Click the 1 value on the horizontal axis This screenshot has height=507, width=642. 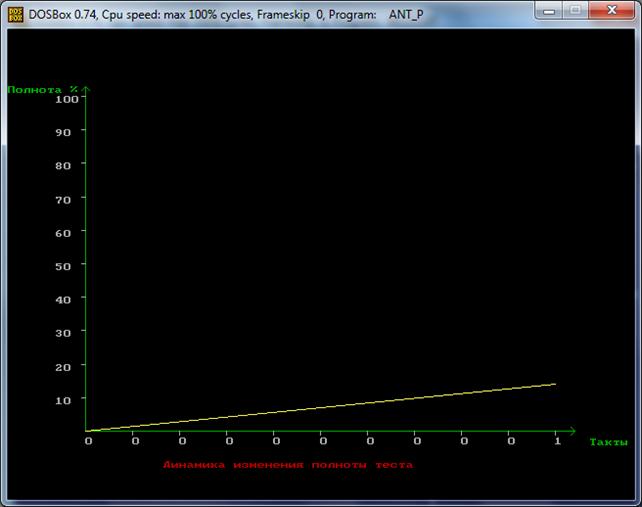click(557, 441)
